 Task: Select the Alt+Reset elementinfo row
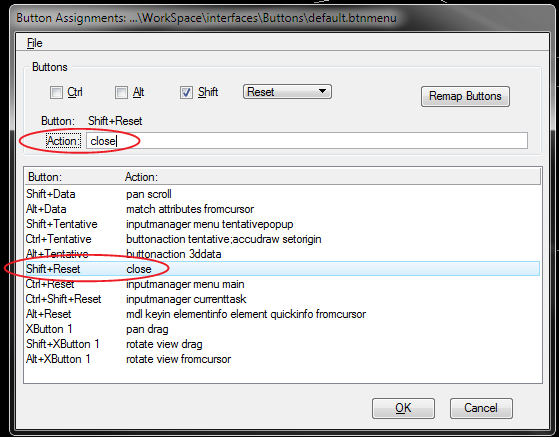282,314
